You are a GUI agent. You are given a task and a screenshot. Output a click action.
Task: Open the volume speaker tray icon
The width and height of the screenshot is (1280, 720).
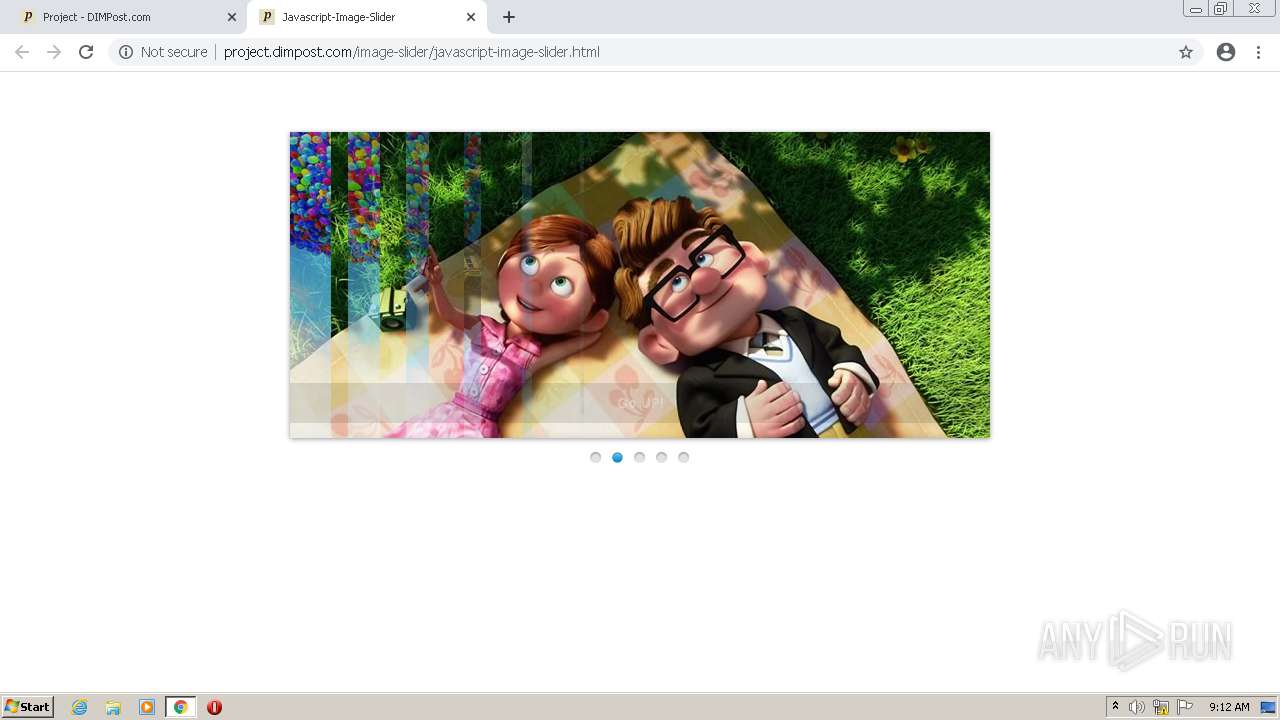tap(1137, 707)
